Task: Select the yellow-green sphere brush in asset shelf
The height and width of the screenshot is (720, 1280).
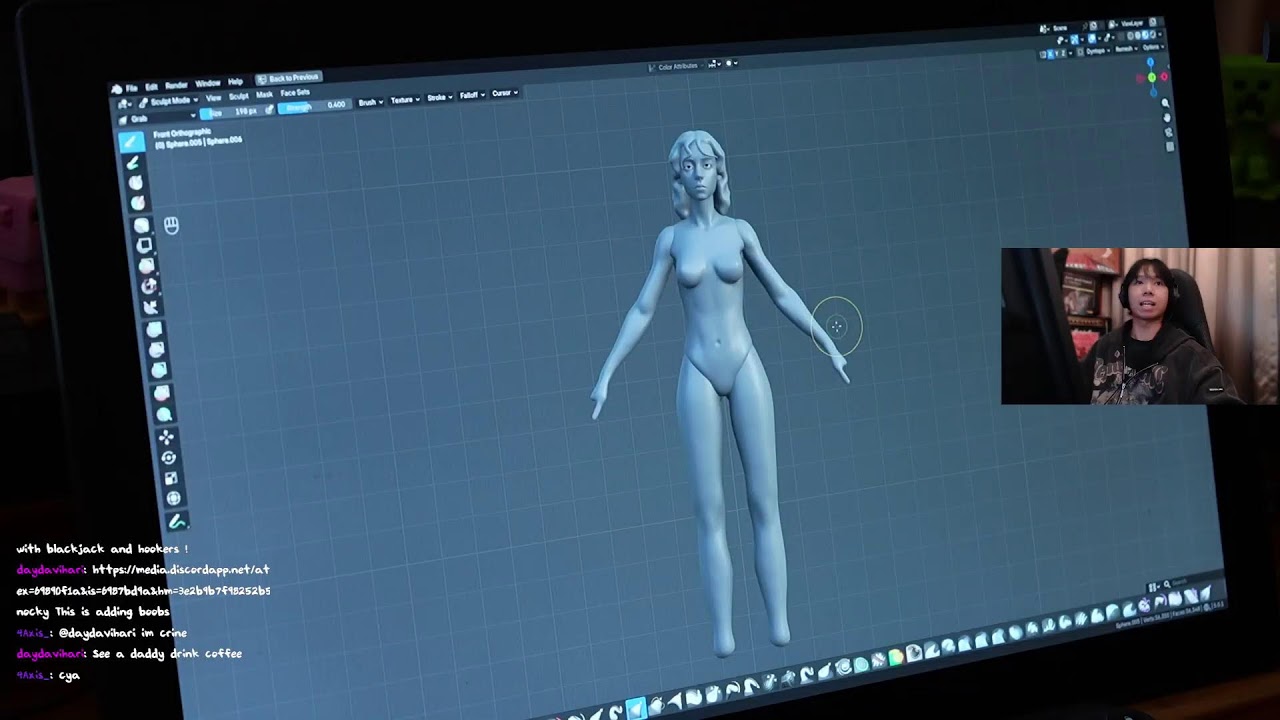Action: tap(895, 657)
